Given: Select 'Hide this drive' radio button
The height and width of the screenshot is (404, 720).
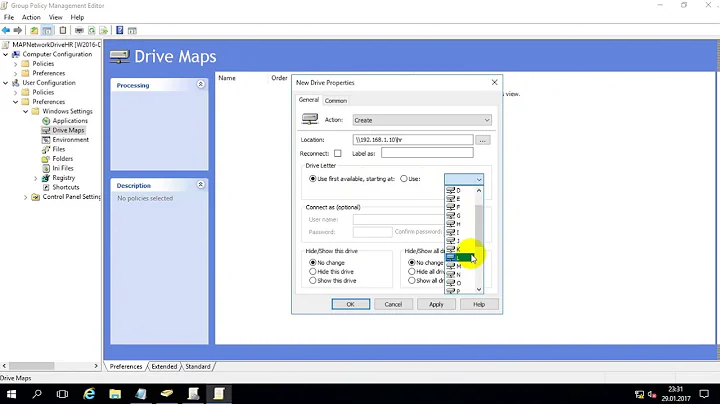Looking at the screenshot, I should click(313, 272).
